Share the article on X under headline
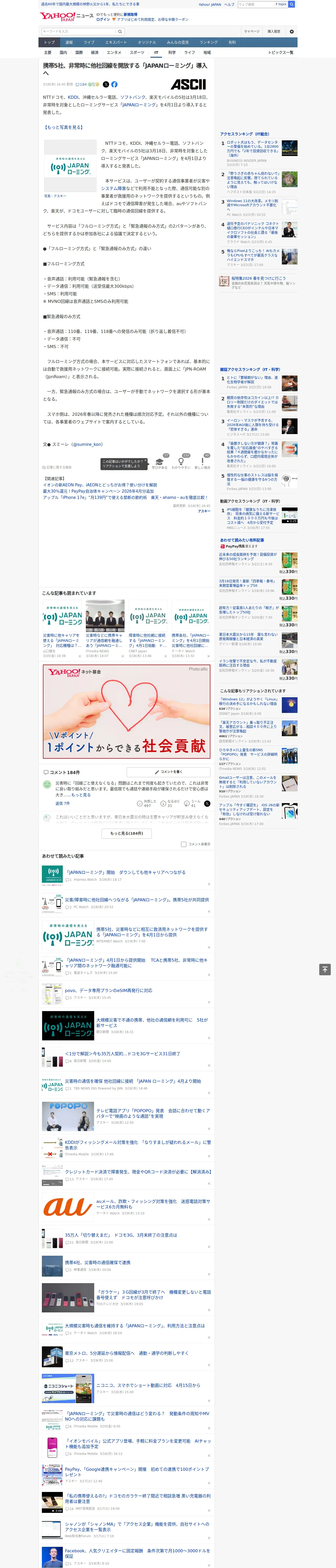The width and height of the screenshot is (336, 1568). point(106,85)
